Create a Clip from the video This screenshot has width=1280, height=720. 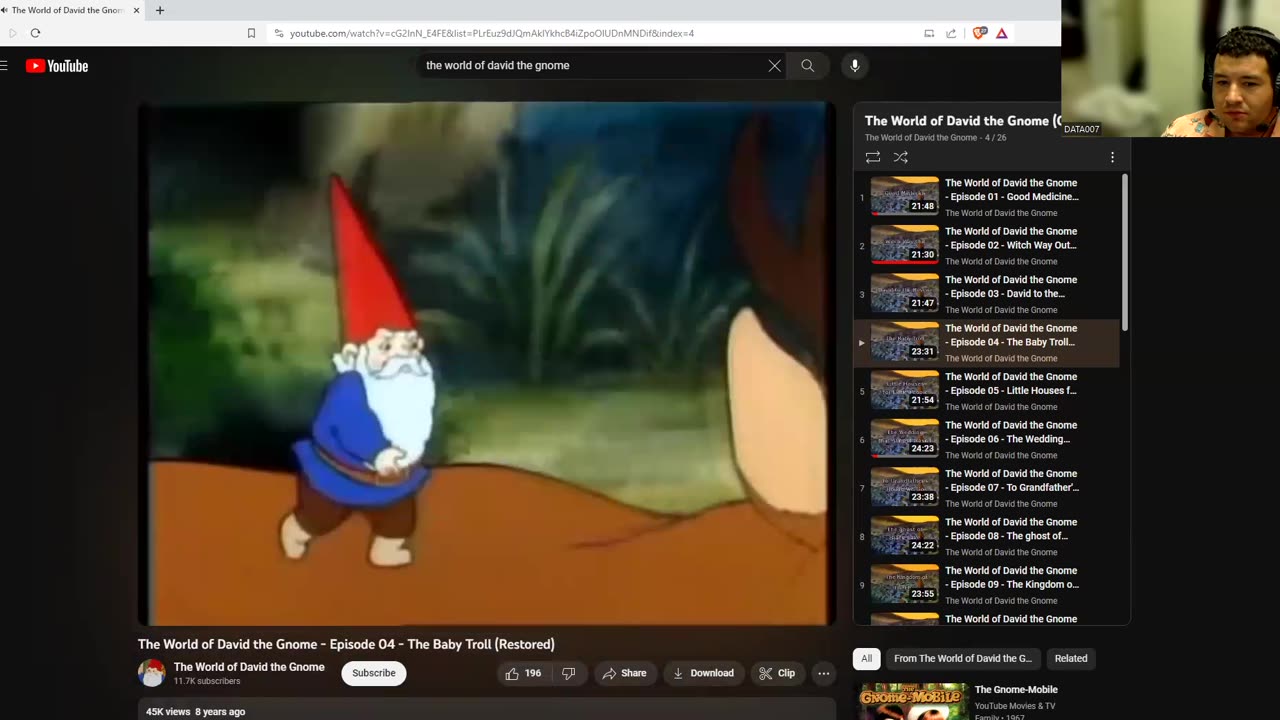(x=777, y=673)
